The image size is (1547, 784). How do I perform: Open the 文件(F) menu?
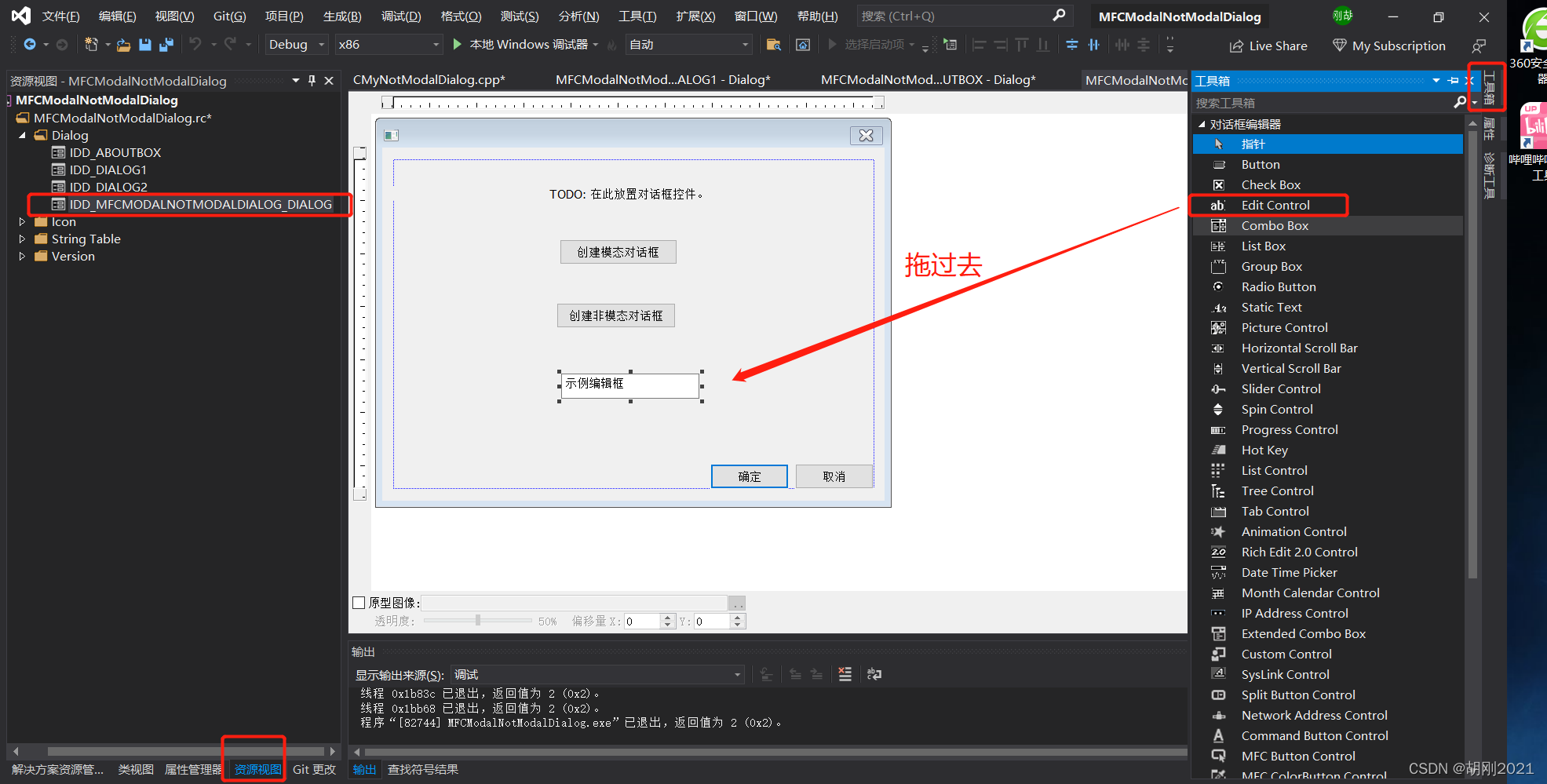60,16
